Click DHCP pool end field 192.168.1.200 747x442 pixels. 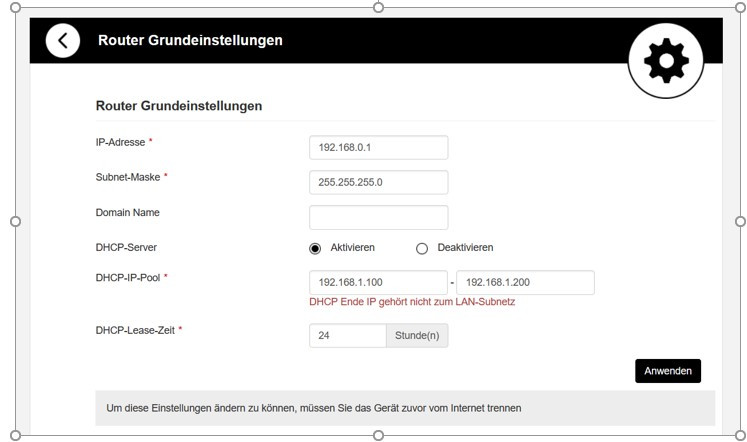(x=525, y=282)
